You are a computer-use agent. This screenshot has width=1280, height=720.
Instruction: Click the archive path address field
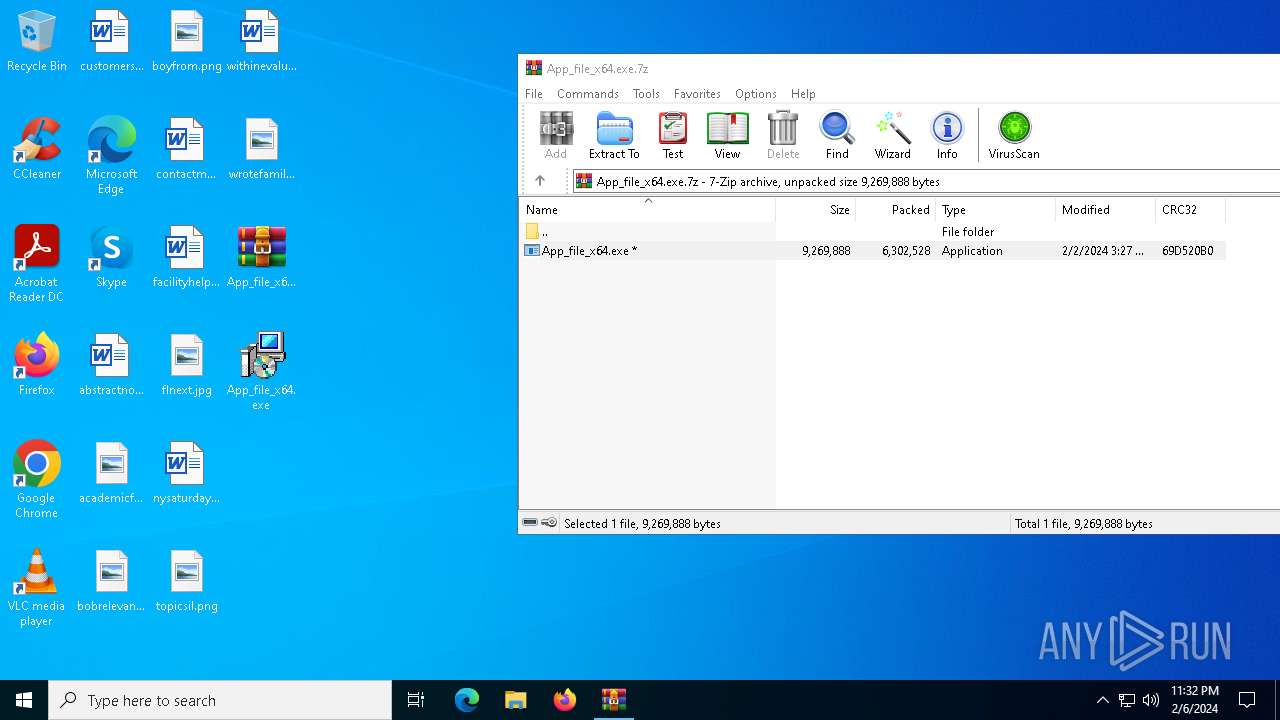point(925,181)
